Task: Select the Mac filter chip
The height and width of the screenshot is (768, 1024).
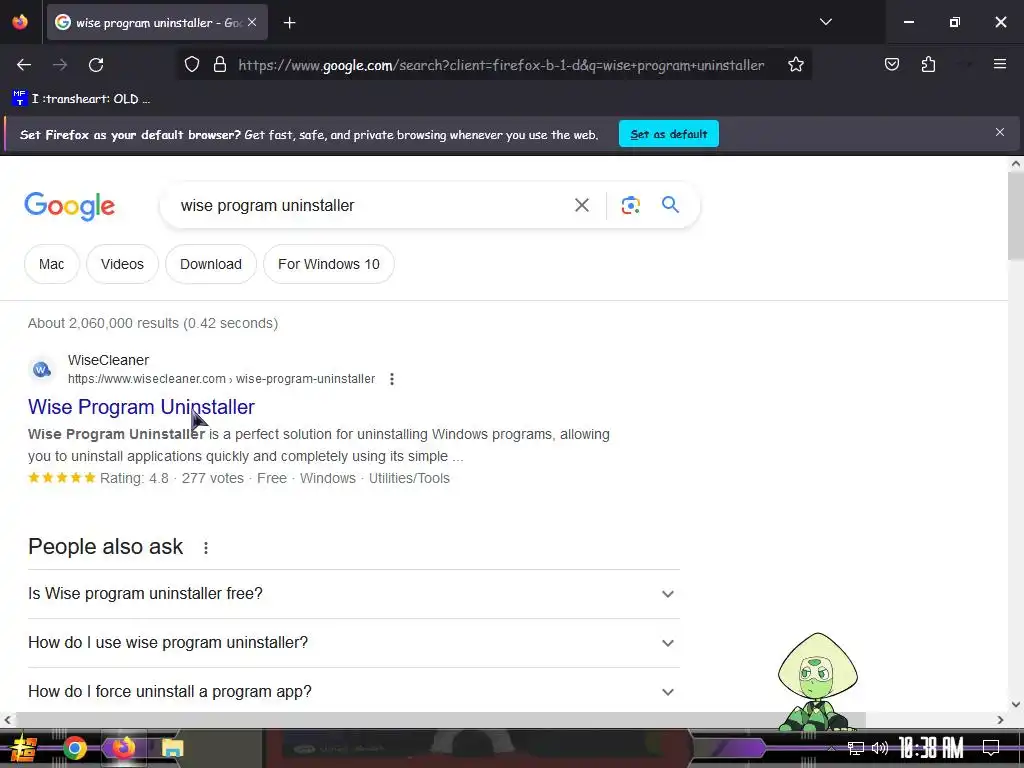Action: pyautogui.click(x=52, y=264)
